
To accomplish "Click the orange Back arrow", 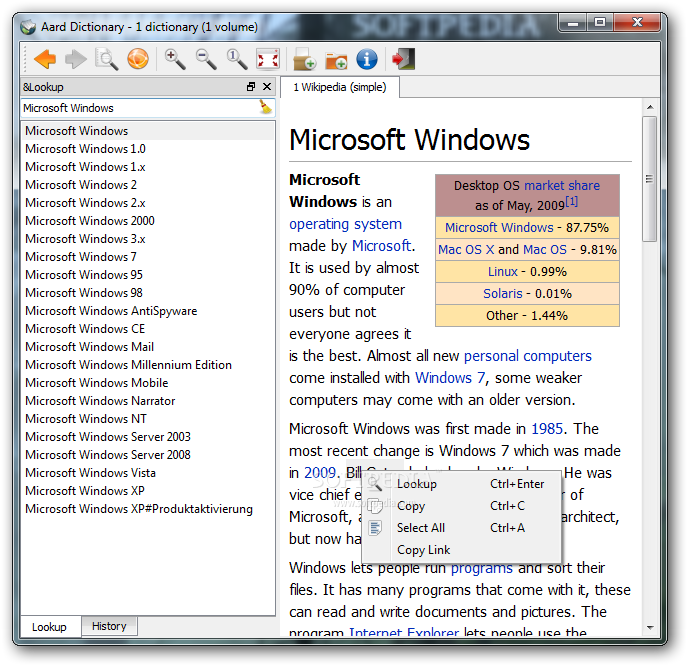I will tap(45, 59).
